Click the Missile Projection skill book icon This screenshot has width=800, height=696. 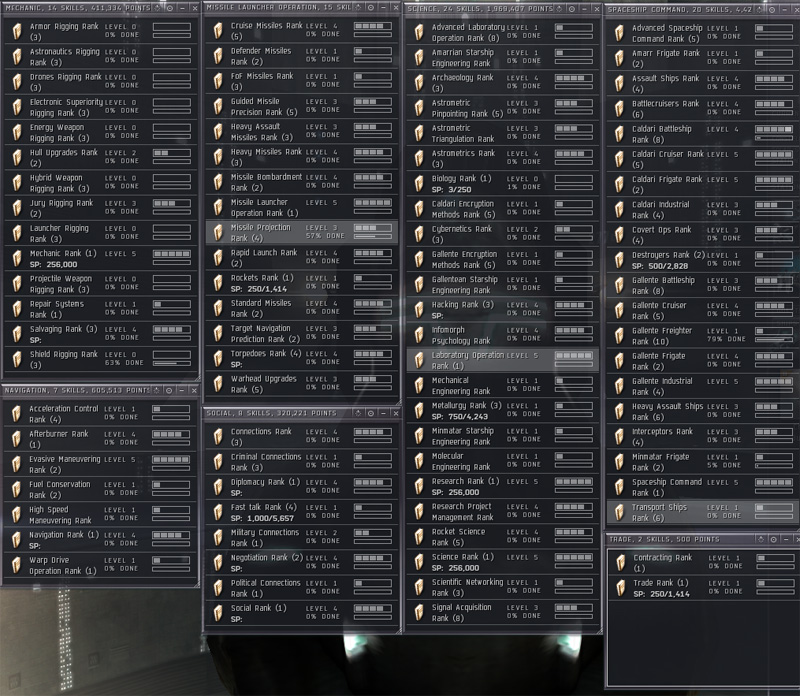(x=218, y=232)
